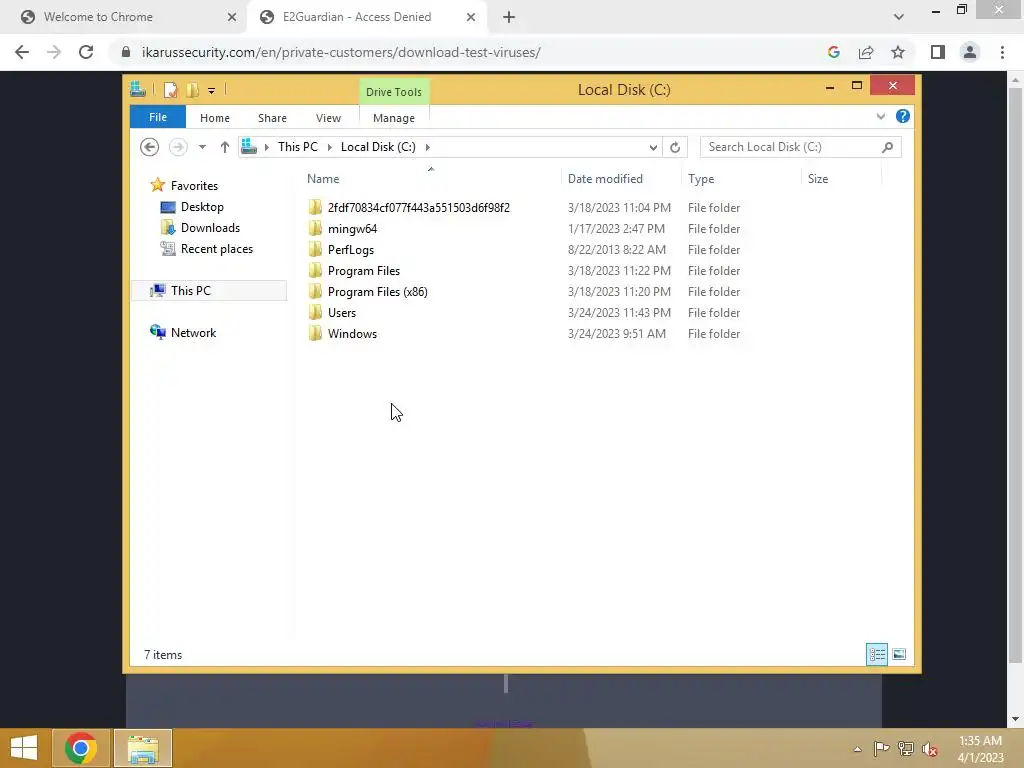This screenshot has width=1024, height=768.
Task: Open Chrome profile avatar
Action: [x=970, y=52]
